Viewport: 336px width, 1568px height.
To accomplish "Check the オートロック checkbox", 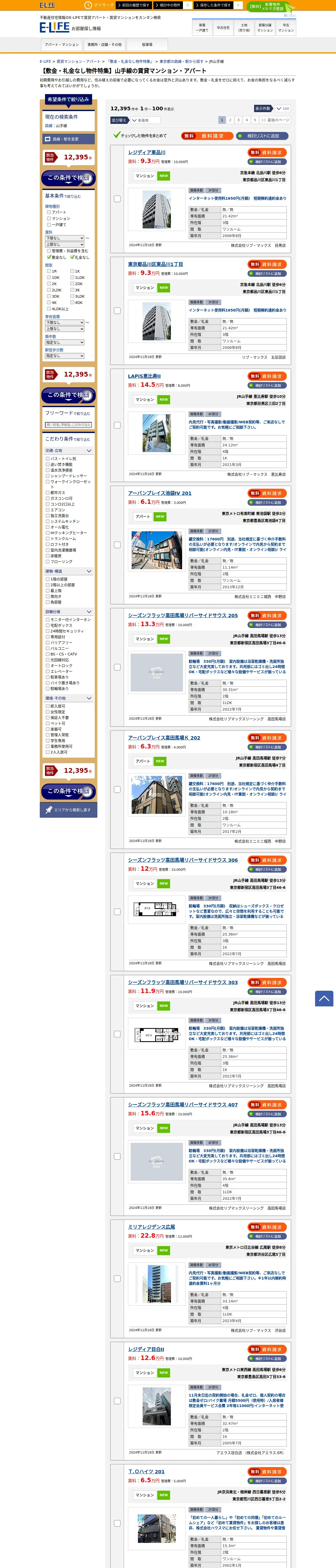I will [48, 665].
